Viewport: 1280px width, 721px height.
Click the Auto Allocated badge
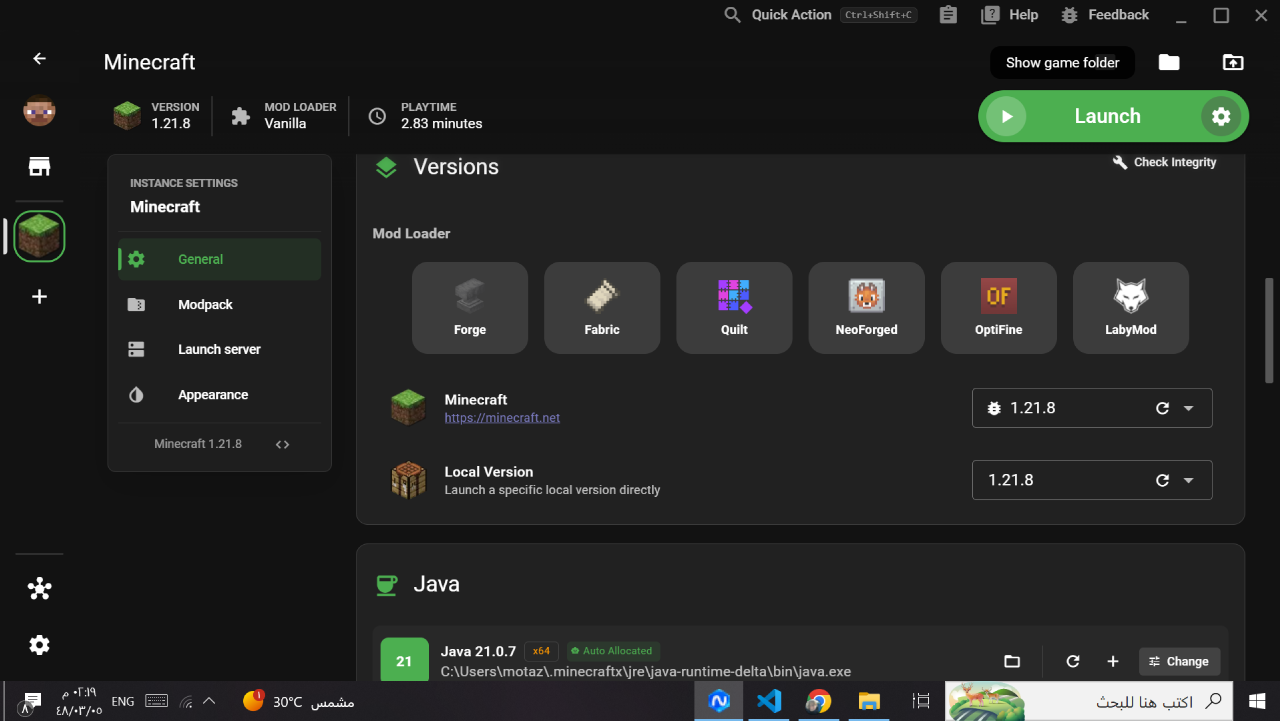coord(613,651)
